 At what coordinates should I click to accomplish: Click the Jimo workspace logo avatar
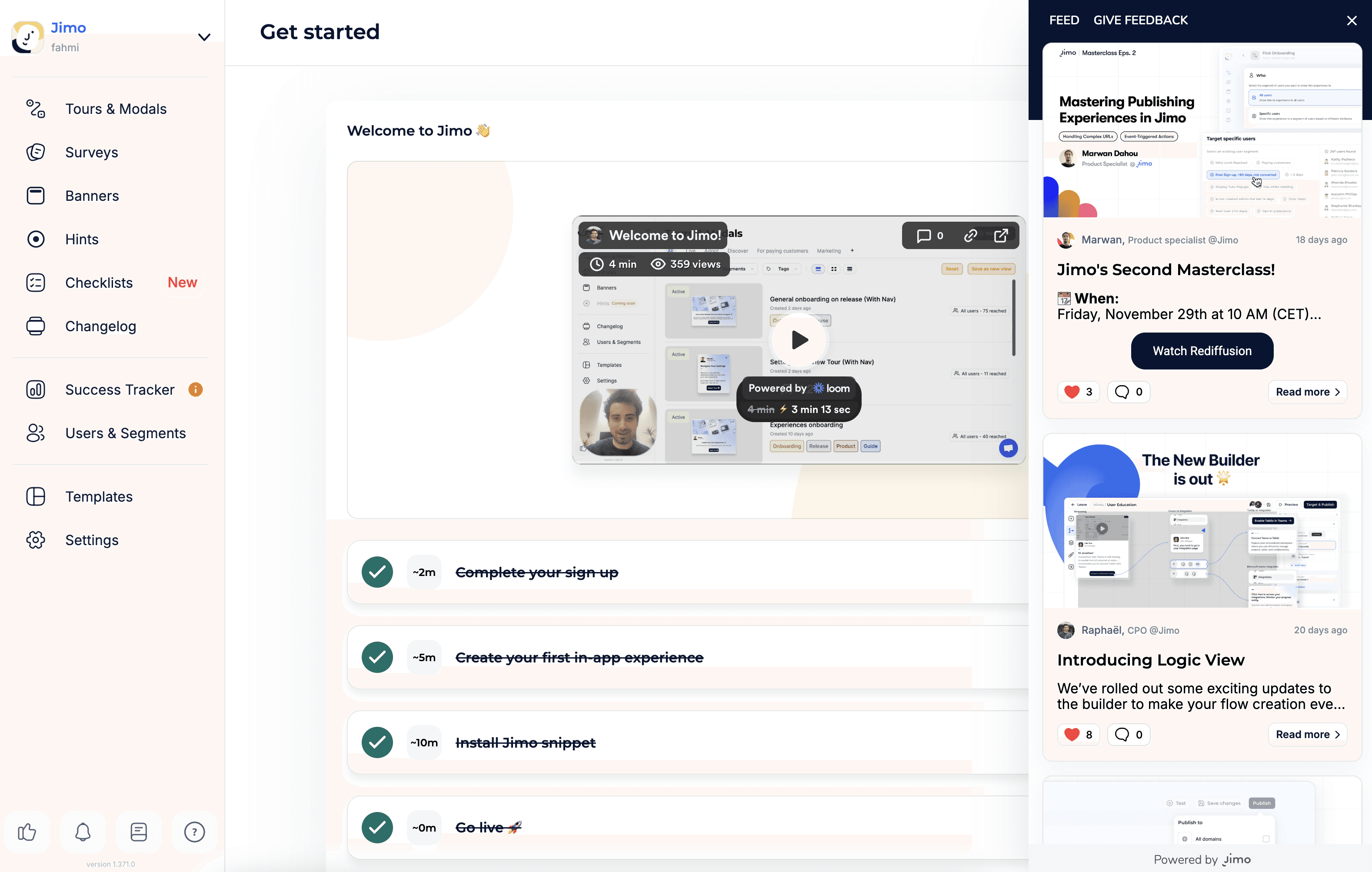tap(27, 37)
